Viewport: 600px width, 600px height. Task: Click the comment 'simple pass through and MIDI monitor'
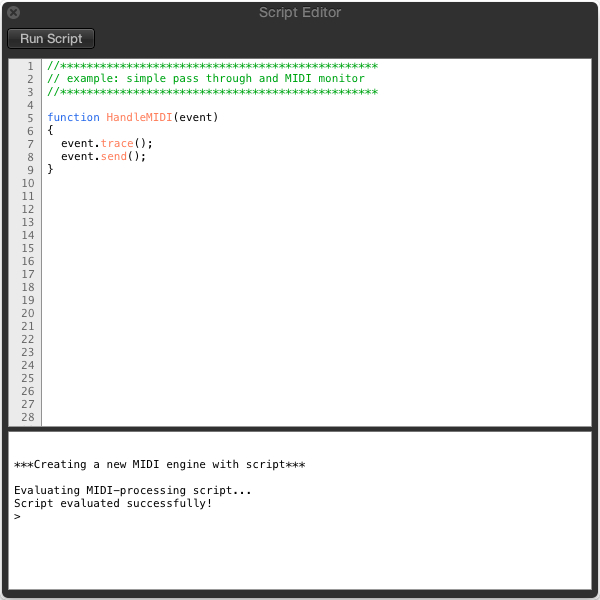pos(215,78)
